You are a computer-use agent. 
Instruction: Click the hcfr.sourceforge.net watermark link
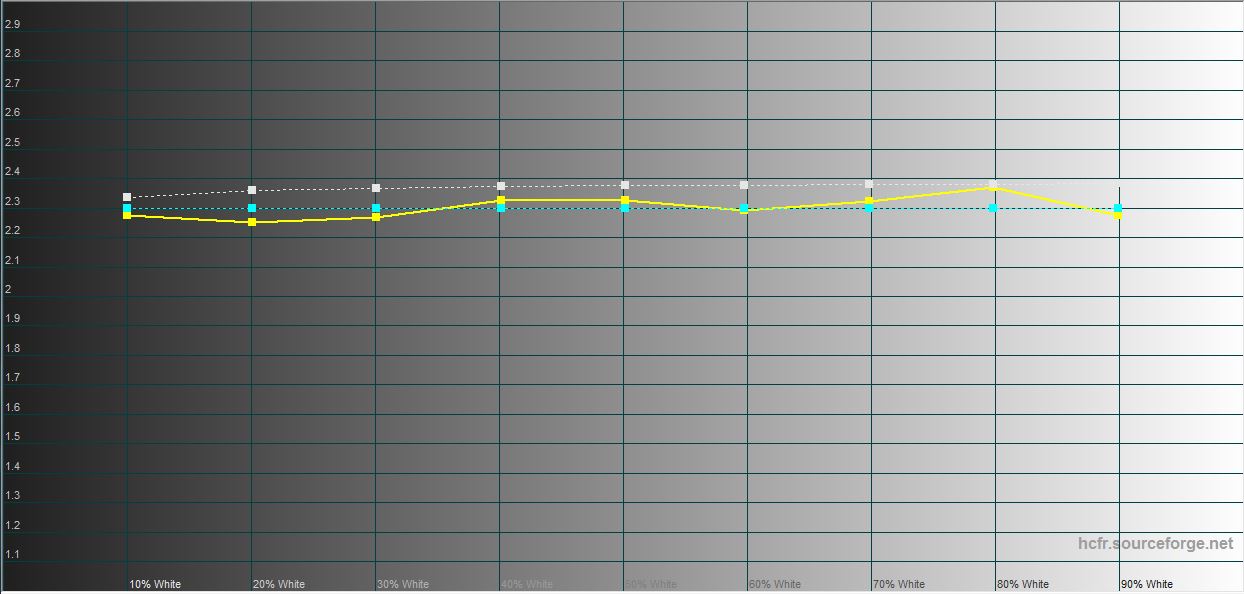[1155, 544]
